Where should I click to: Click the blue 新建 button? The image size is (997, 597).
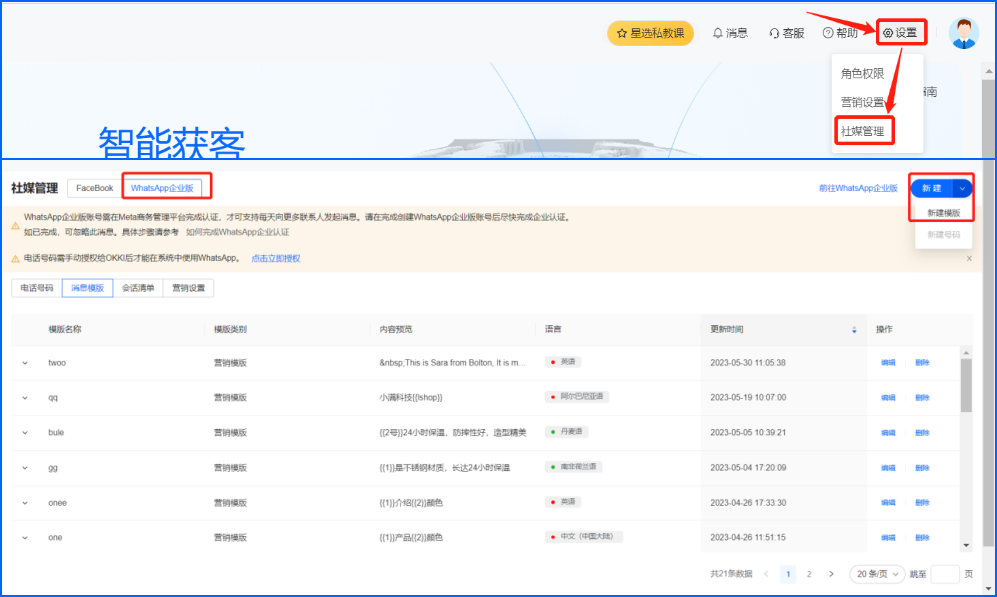click(932, 188)
